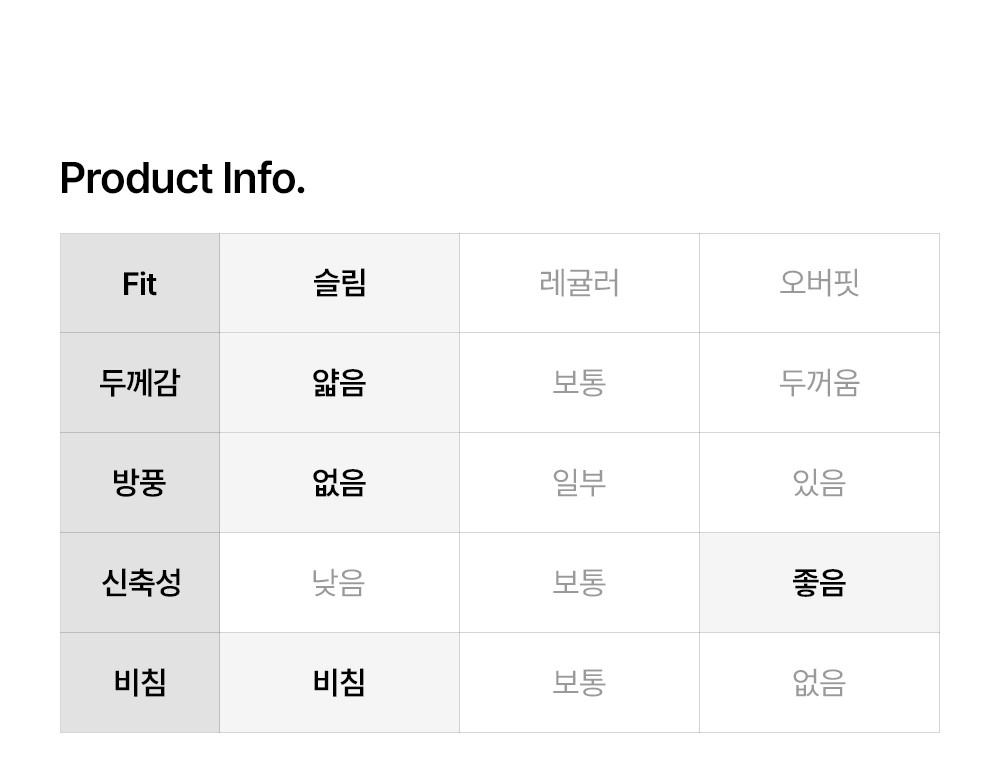Choose the 레귤러 fit cell

[x=579, y=283]
